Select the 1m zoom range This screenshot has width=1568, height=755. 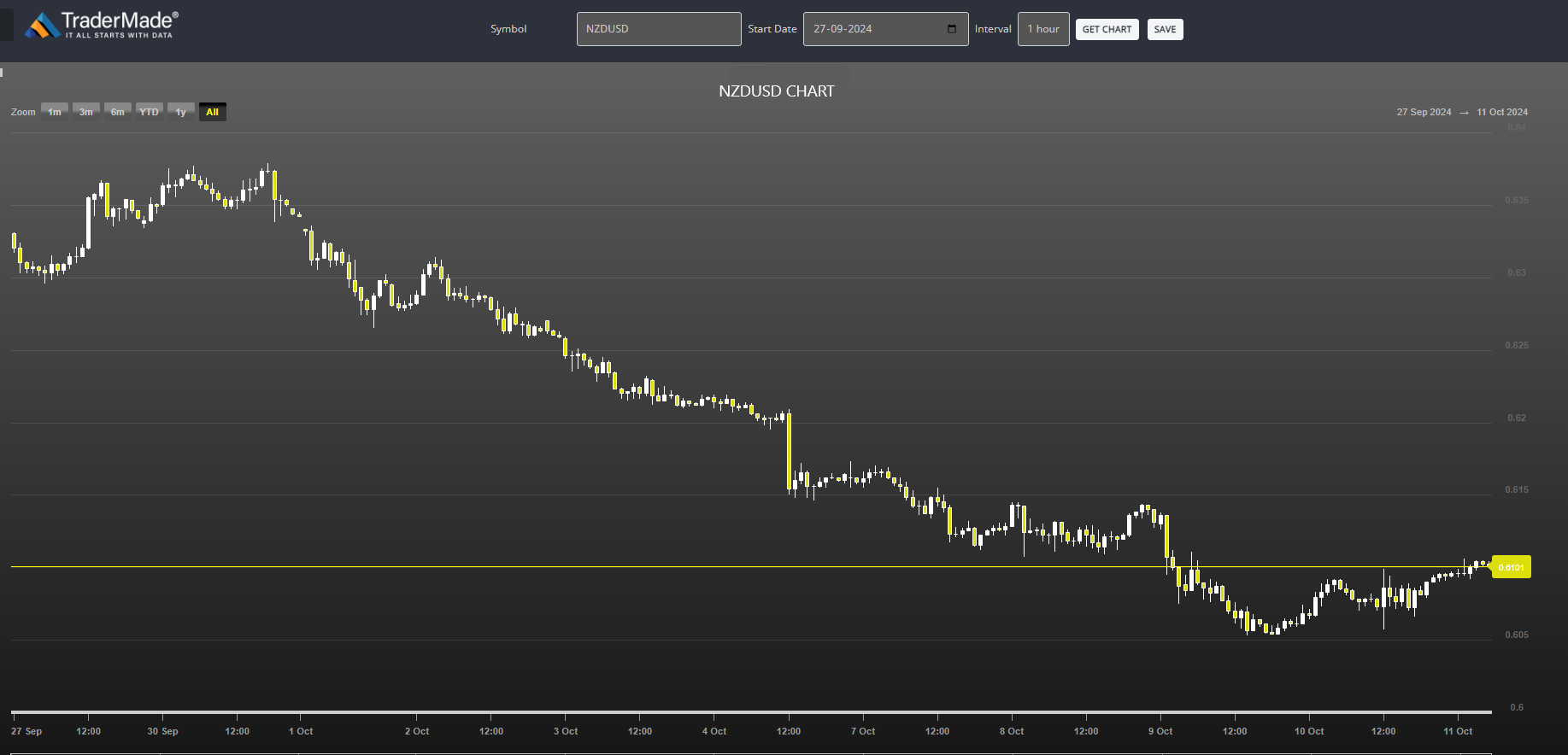tap(55, 112)
